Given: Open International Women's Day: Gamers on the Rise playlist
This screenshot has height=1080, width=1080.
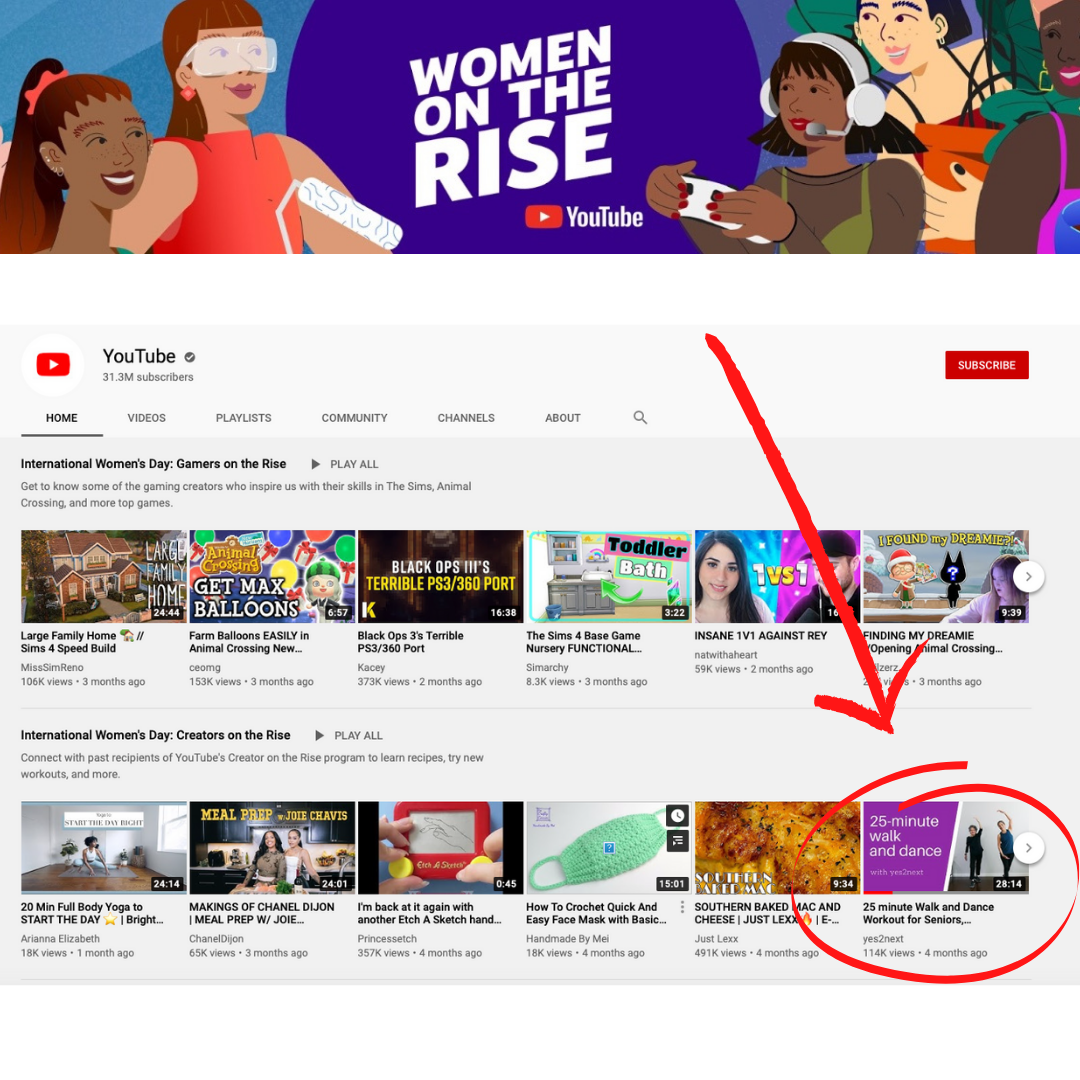Looking at the screenshot, I should click(154, 464).
